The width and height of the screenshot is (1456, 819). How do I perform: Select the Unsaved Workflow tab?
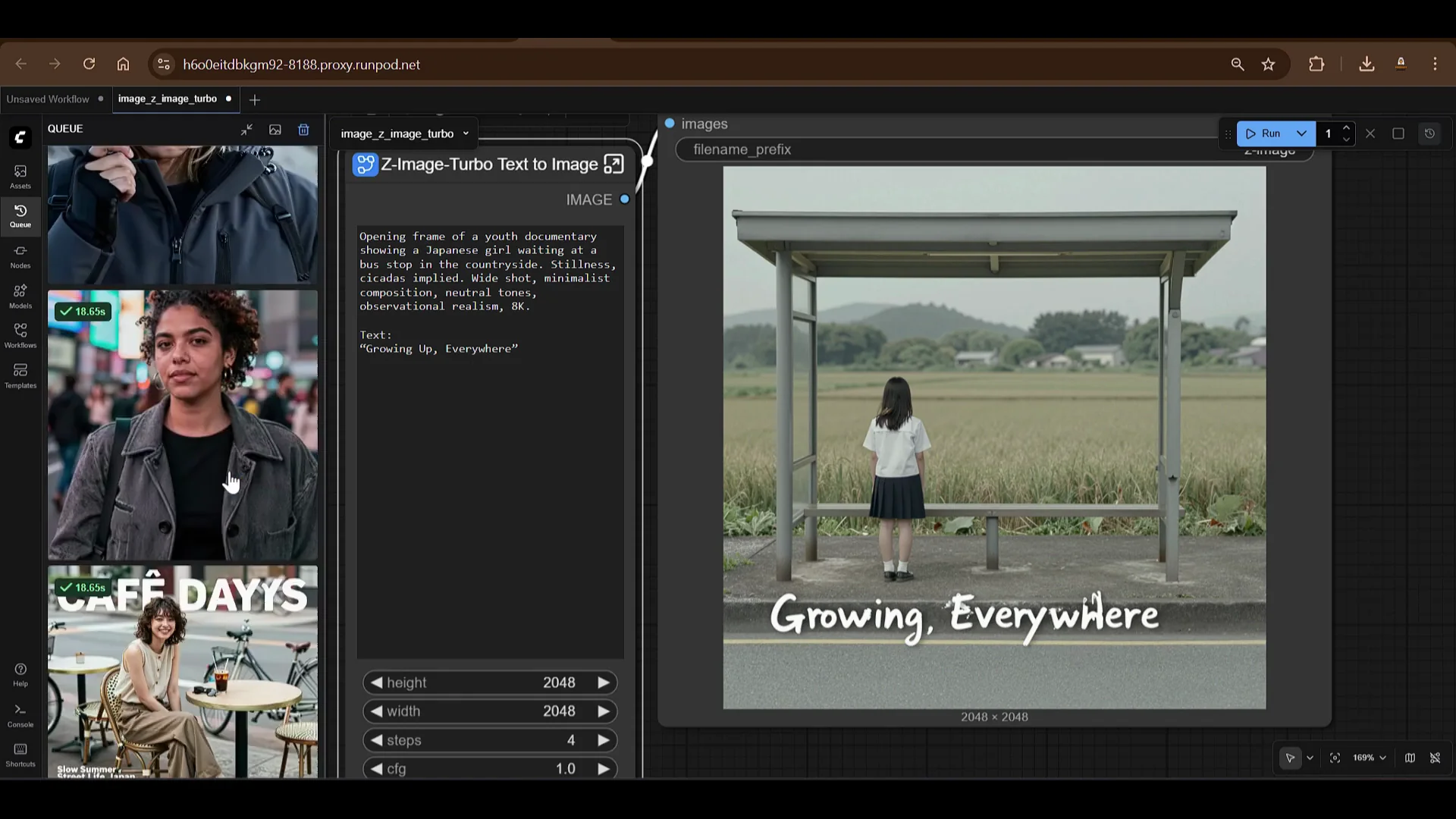coord(48,99)
